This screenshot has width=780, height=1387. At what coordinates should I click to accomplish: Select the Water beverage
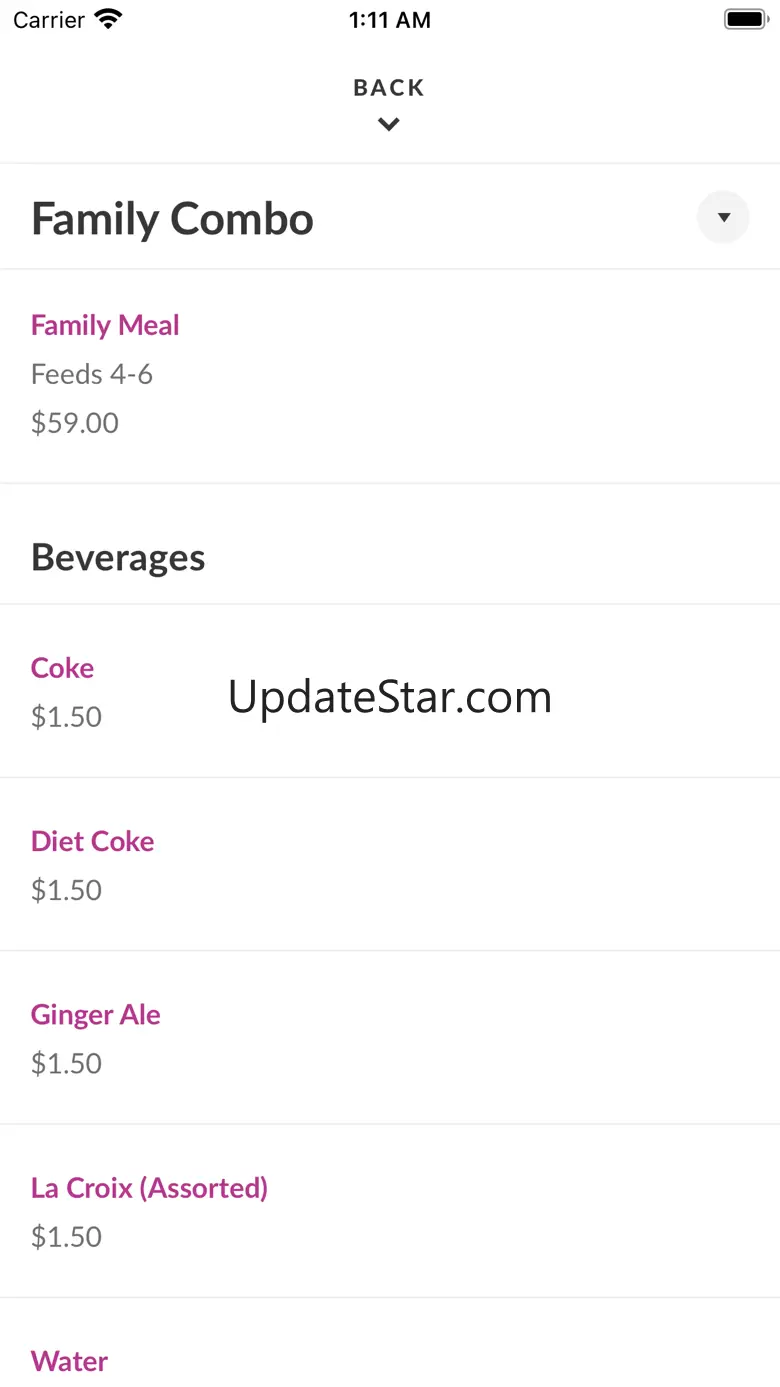pos(69,1361)
